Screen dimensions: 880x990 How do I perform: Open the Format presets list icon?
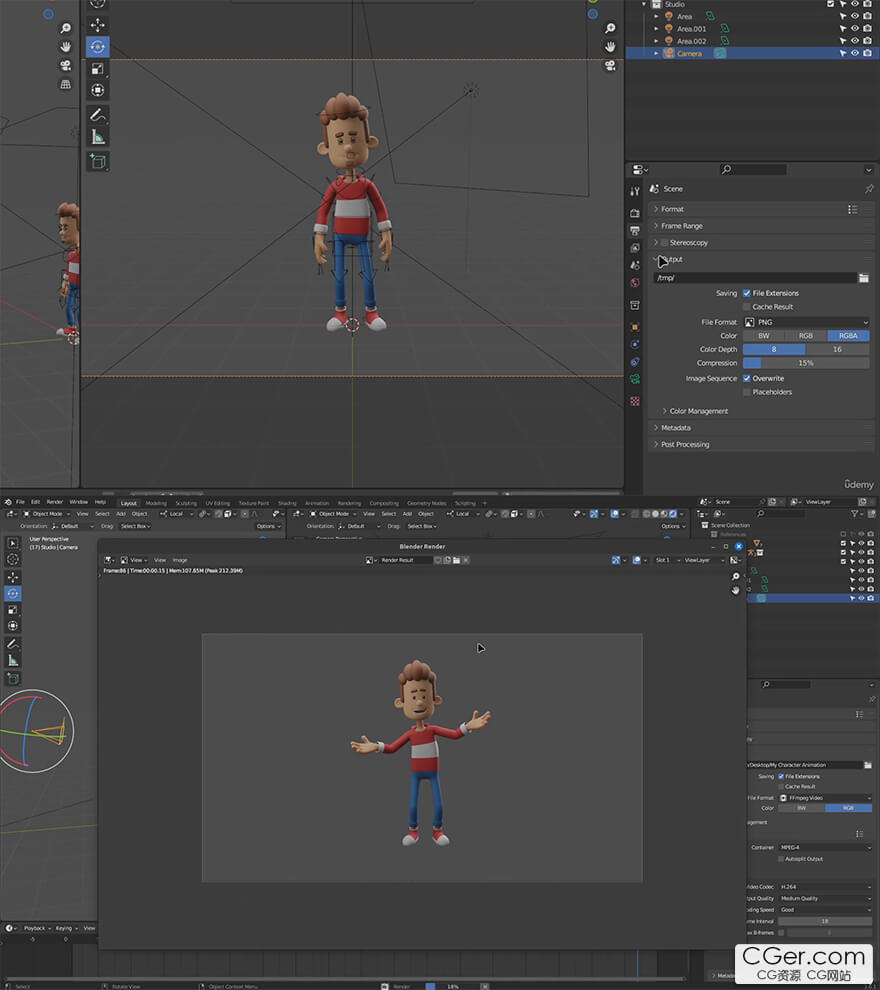852,209
